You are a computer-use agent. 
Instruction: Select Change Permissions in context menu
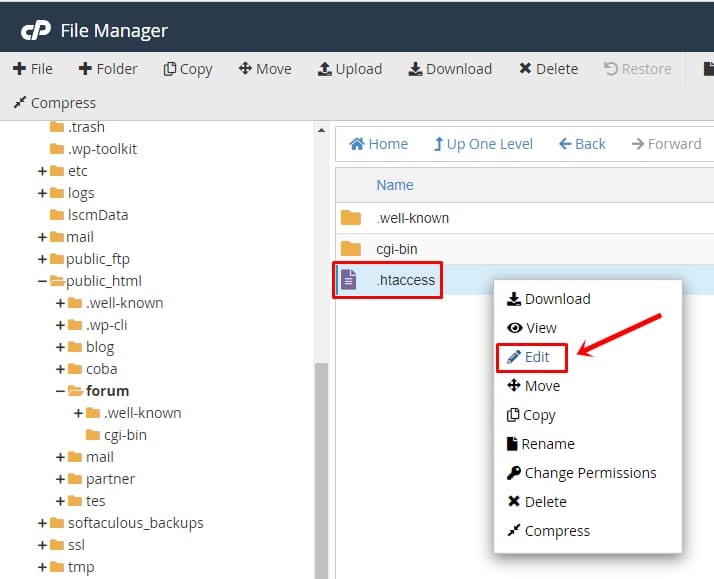[581, 473]
